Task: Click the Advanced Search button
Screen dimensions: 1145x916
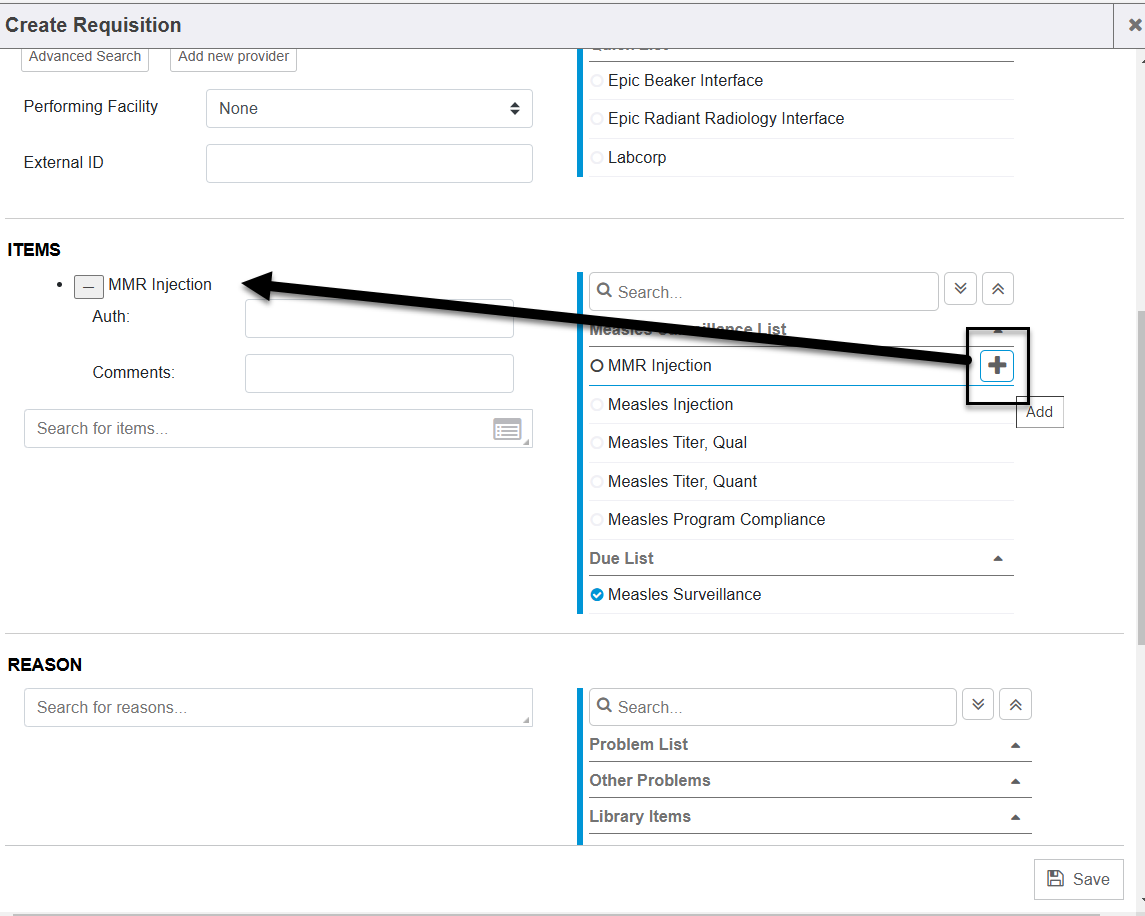Action: (x=85, y=57)
